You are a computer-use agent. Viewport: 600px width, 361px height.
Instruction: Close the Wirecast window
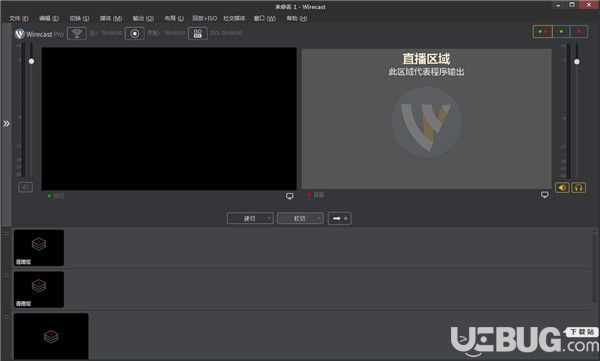point(589,5)
